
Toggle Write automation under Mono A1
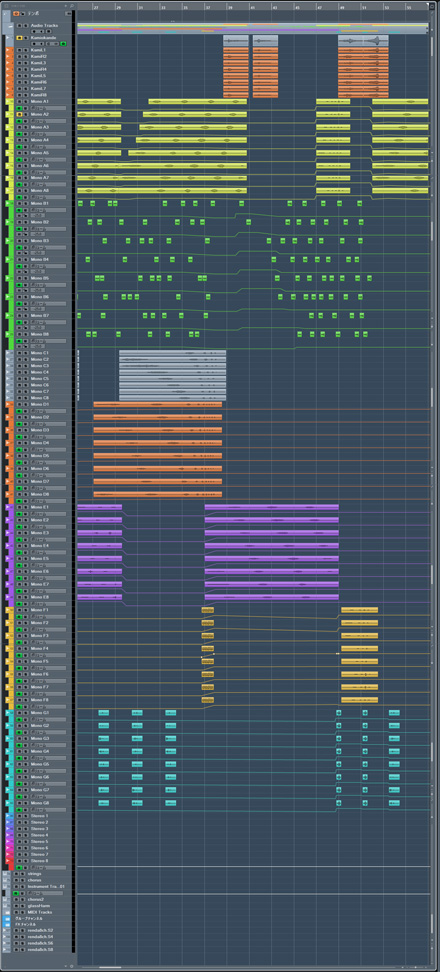pyautogui.click(x=25, y=108)
